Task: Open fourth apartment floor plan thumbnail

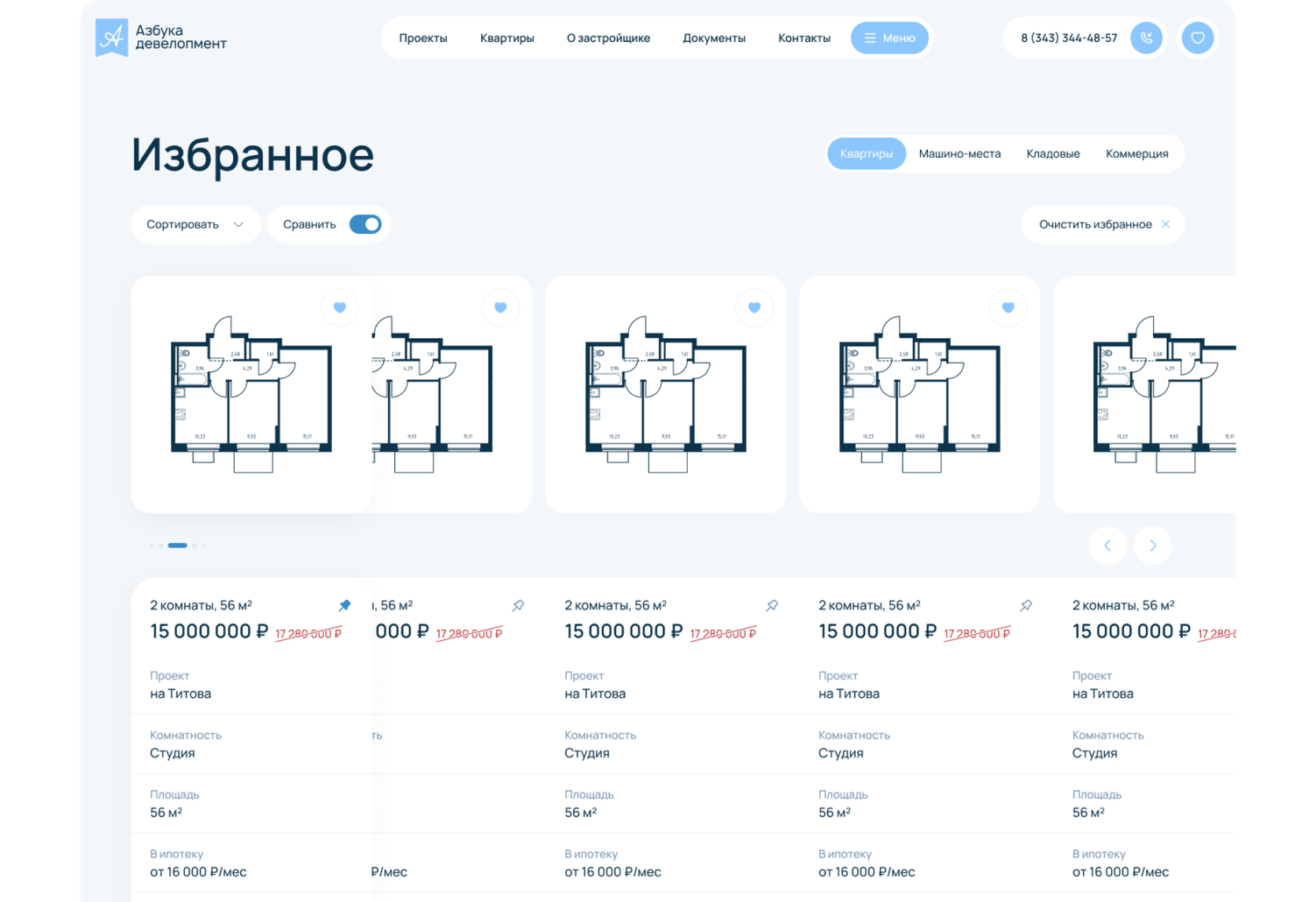Action: tap(920, 394)
